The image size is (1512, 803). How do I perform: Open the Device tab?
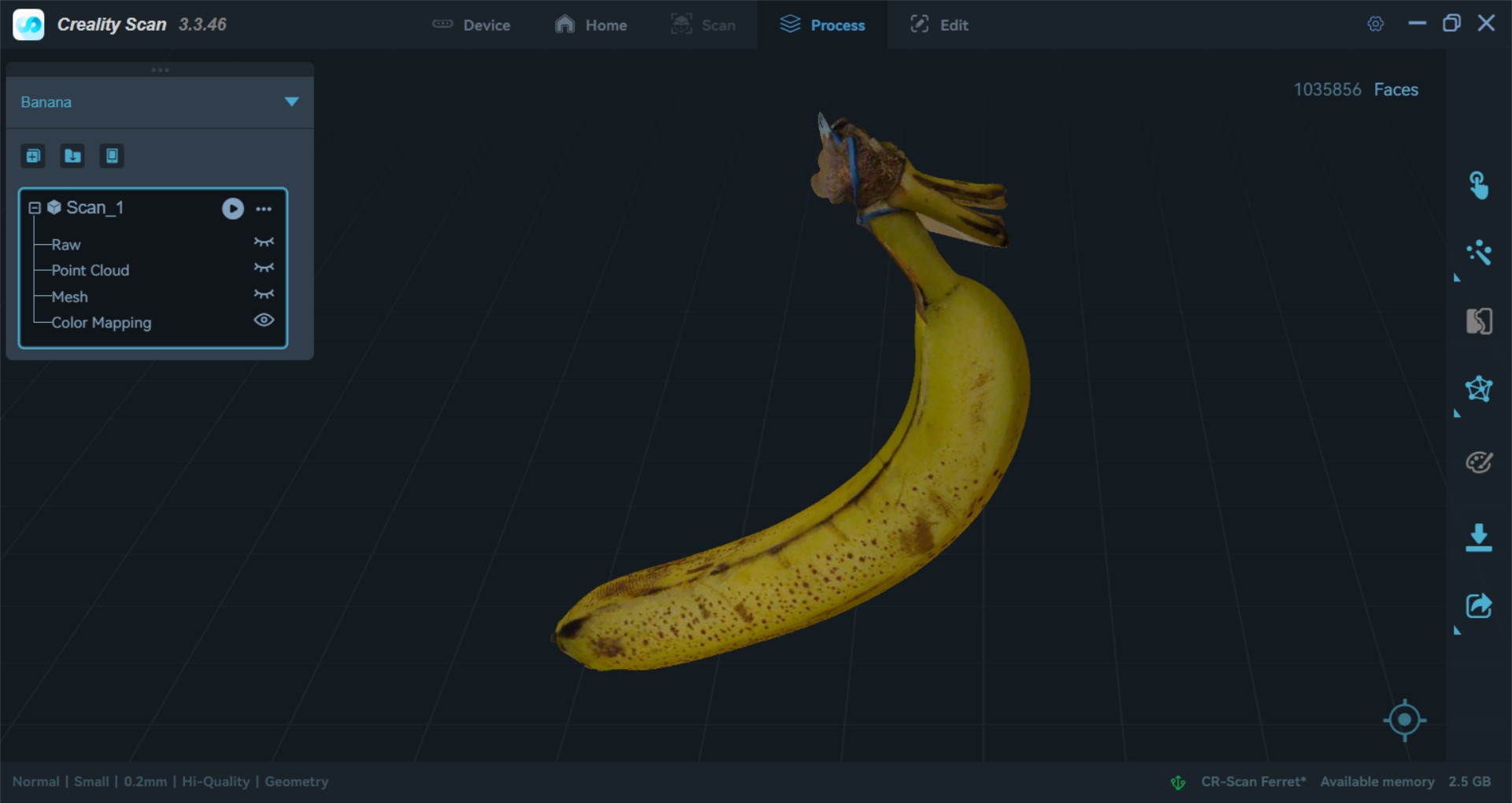(x=471, y=25)
